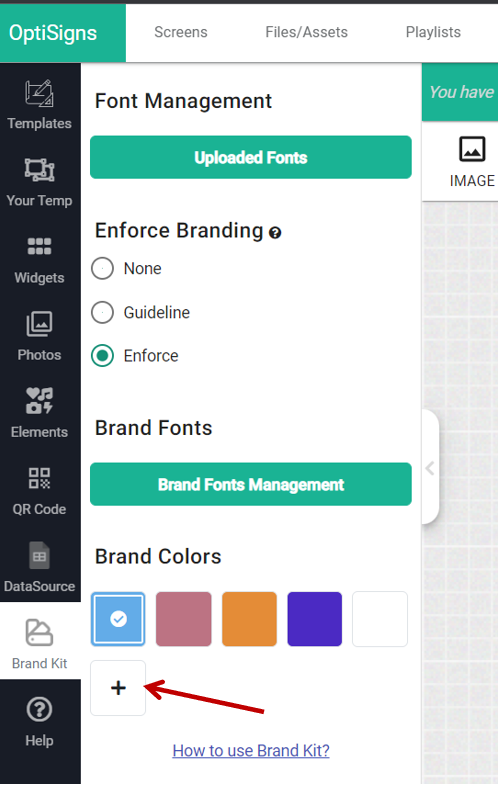Switch to the Files/Assets tab
Image resolution: width=498 pixels, height=788 pixels.
307,32
